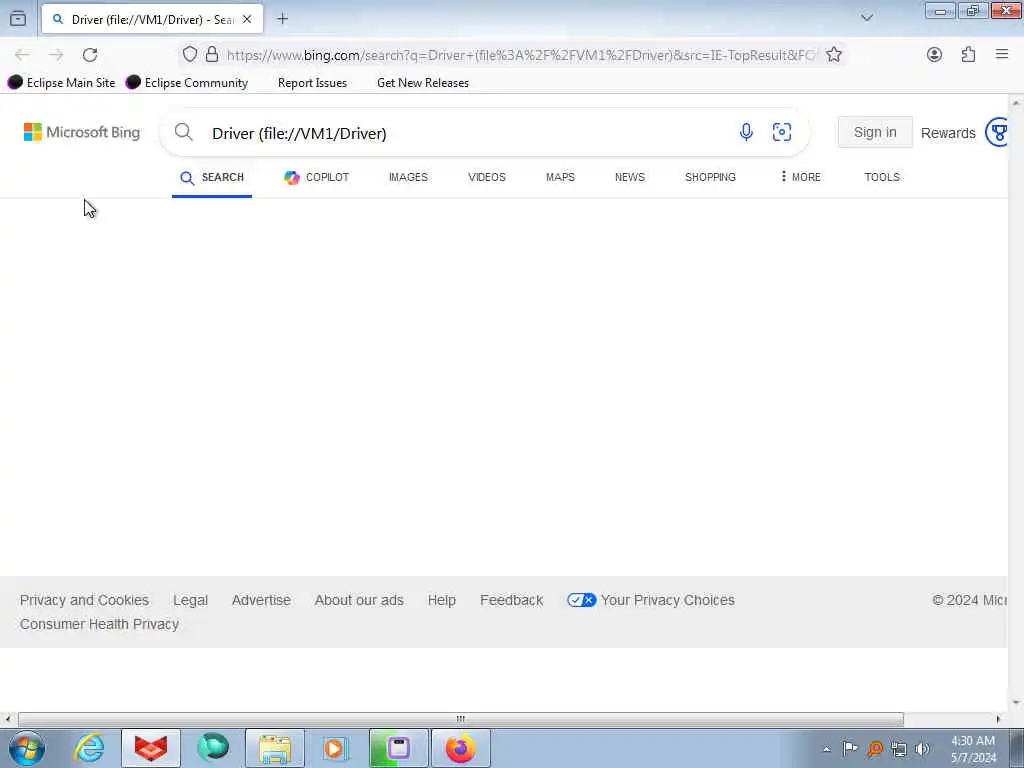
Task: Open the green sphere taskbar app
Action: [x=213, y=748]
